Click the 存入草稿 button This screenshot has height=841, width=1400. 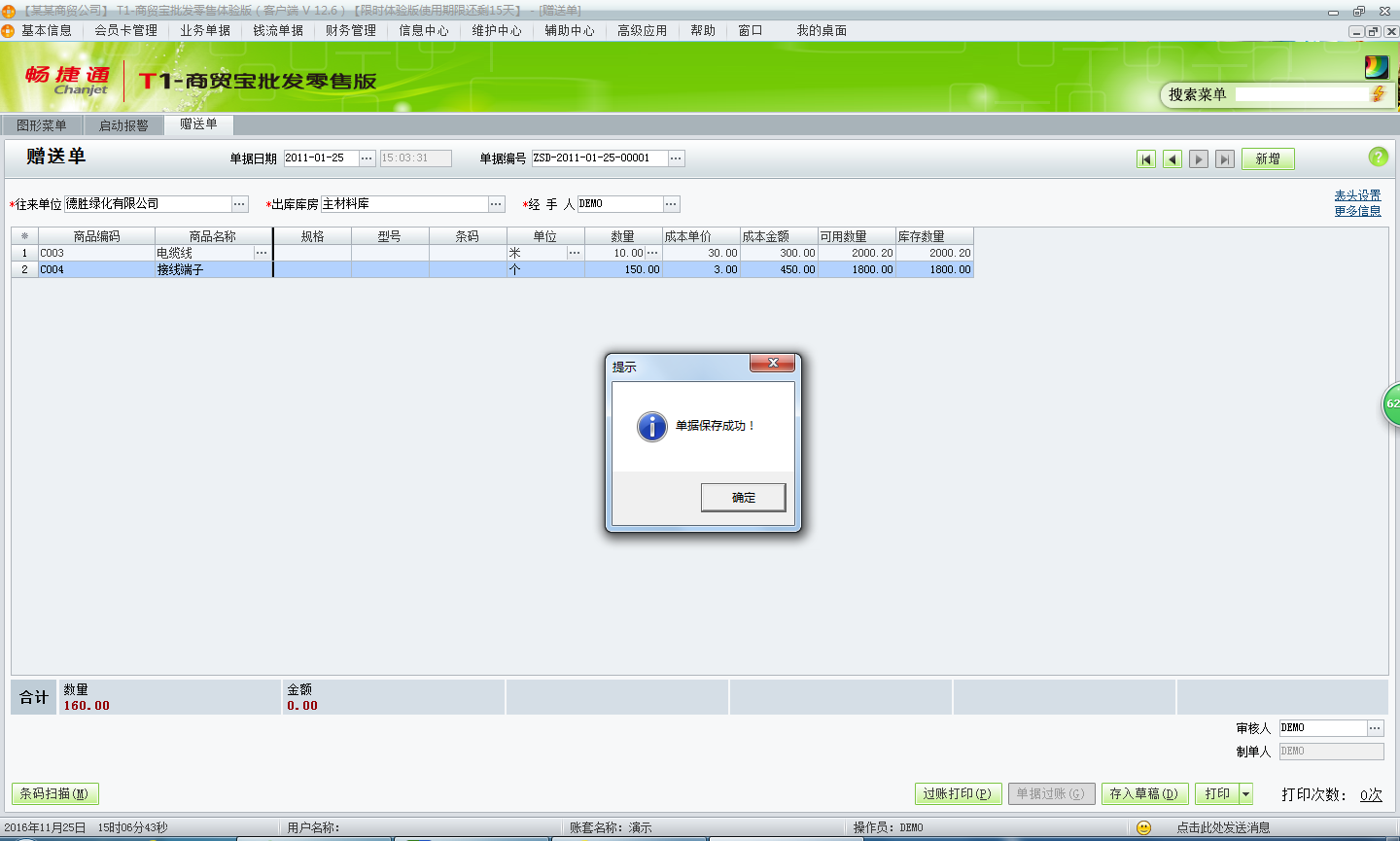[x=1143, y=794]
